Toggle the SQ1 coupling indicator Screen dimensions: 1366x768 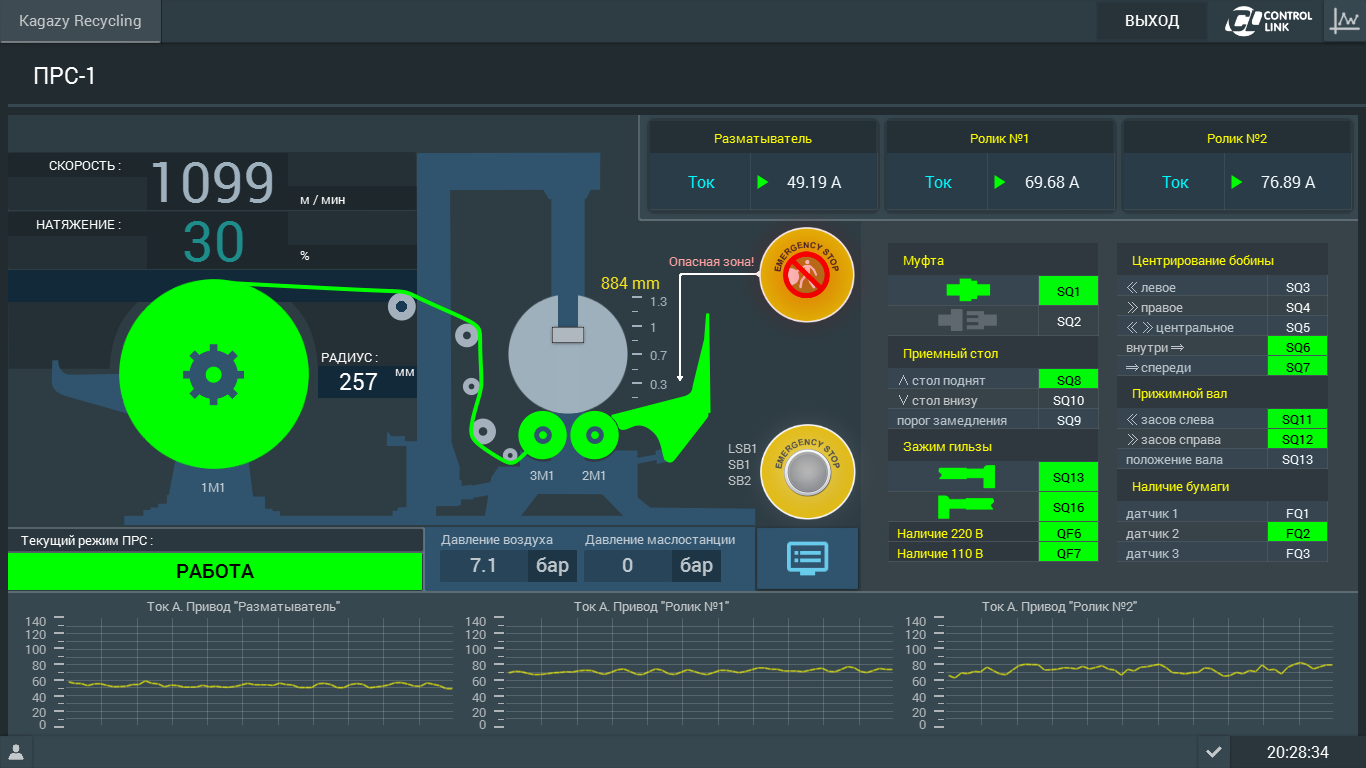[1068, 291]
